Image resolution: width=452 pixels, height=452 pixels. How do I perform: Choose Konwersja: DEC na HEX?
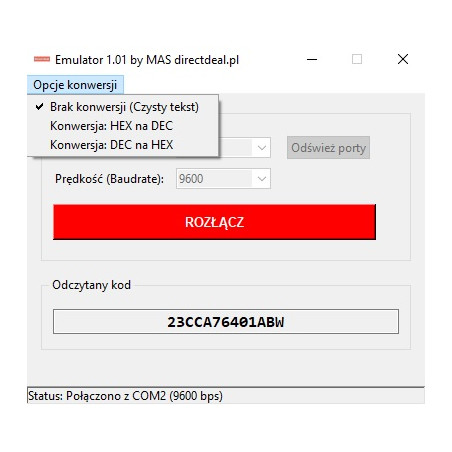click(123, 145)
